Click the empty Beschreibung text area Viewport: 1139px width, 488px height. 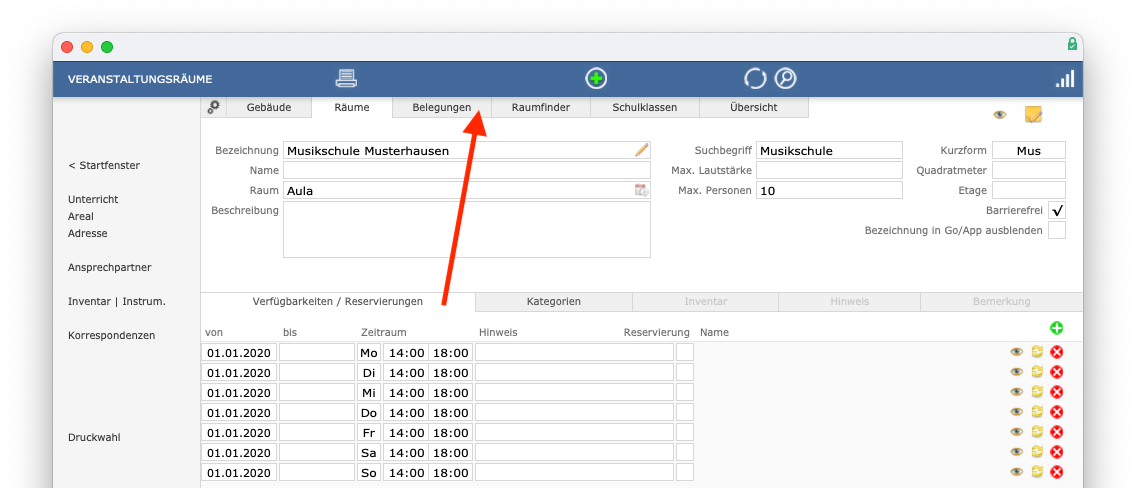pyautogui.click(x=466, y=229)
